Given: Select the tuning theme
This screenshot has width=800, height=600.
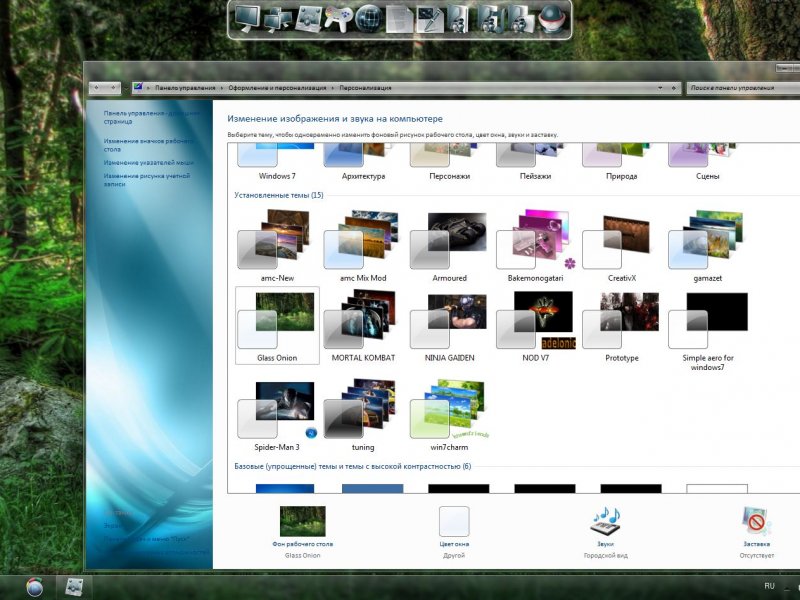Looking at the screenshot, I should tap(363, 415).
